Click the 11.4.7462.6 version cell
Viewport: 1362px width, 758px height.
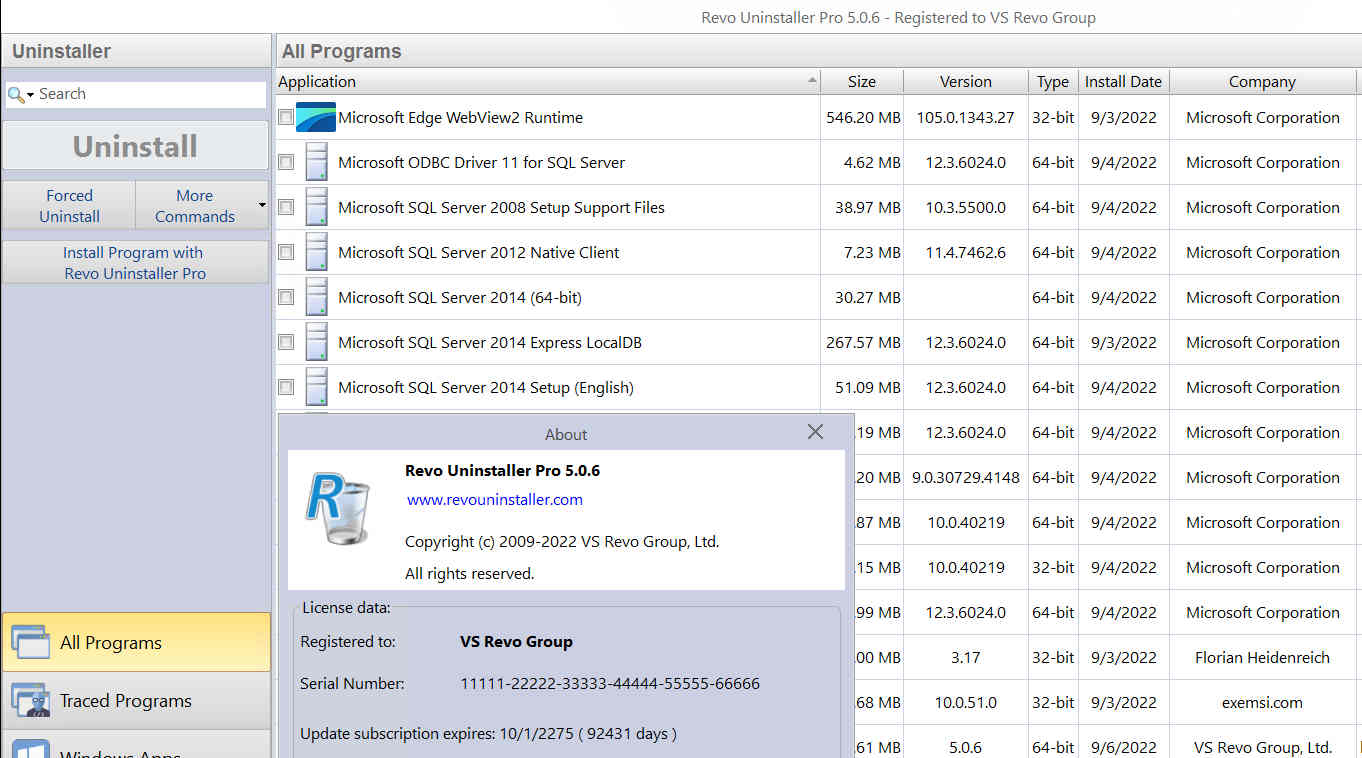click(x=965, y=252)
